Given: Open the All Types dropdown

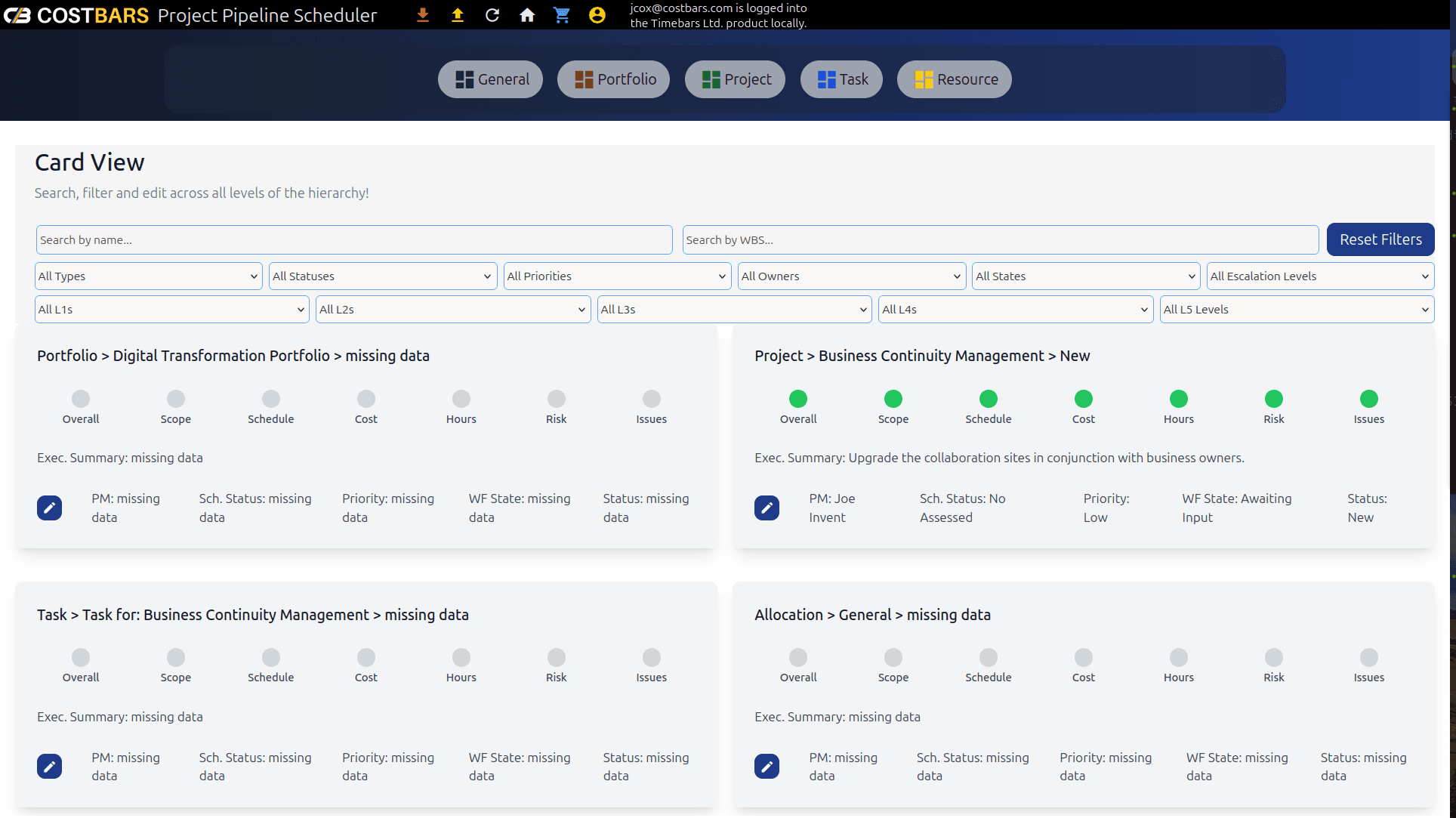Looking at the screenshot, I should [x=149, y=276].
